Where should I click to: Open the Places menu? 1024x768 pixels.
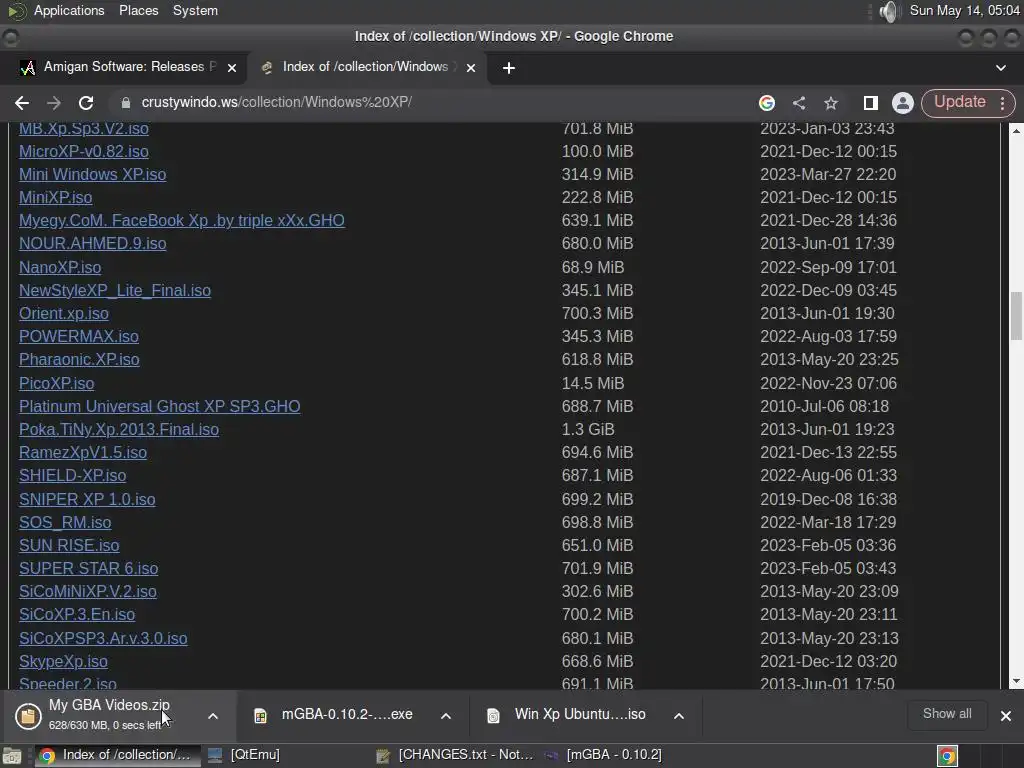point(138,11)
